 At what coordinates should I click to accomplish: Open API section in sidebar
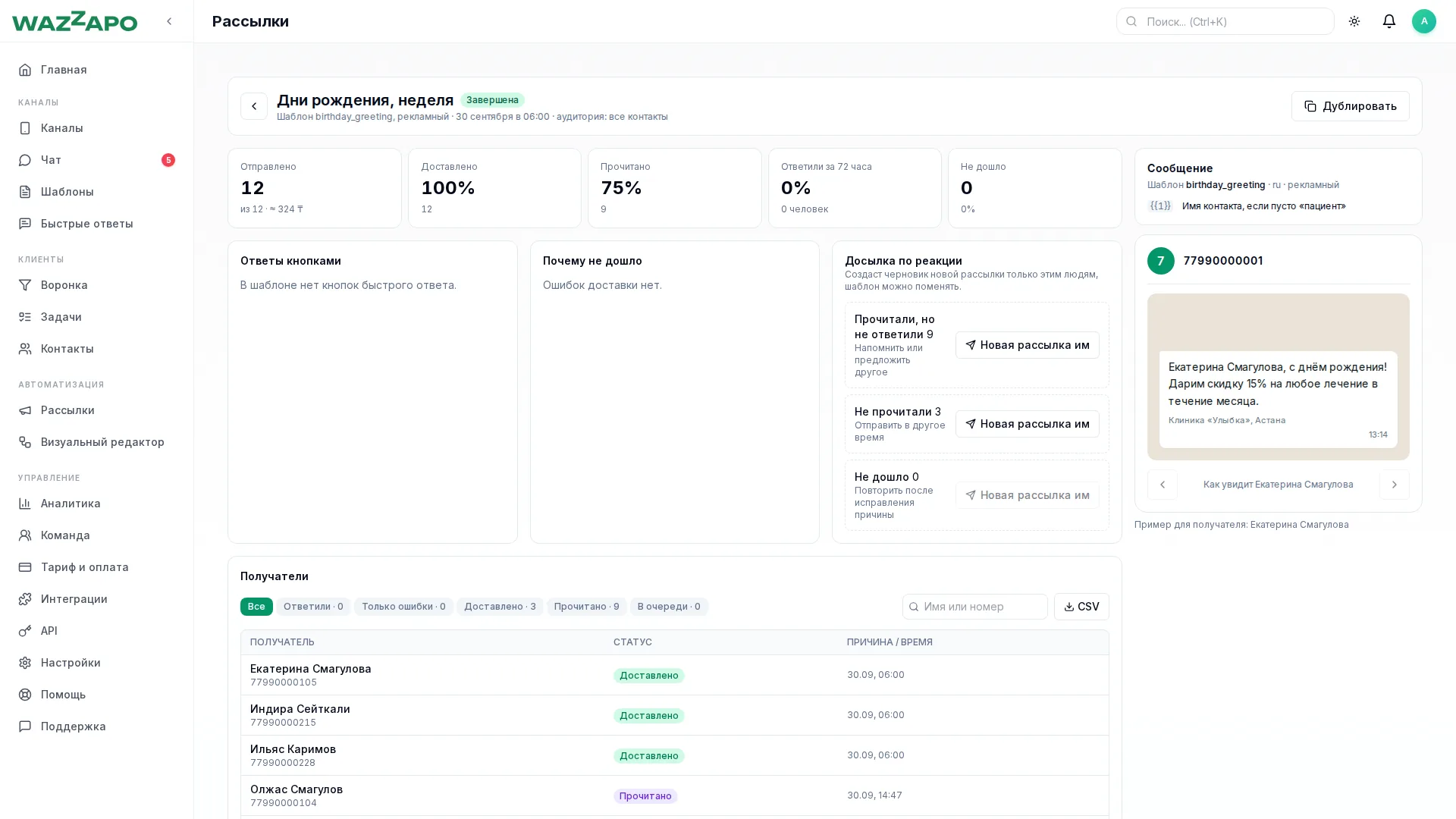[x=96, y=631]
